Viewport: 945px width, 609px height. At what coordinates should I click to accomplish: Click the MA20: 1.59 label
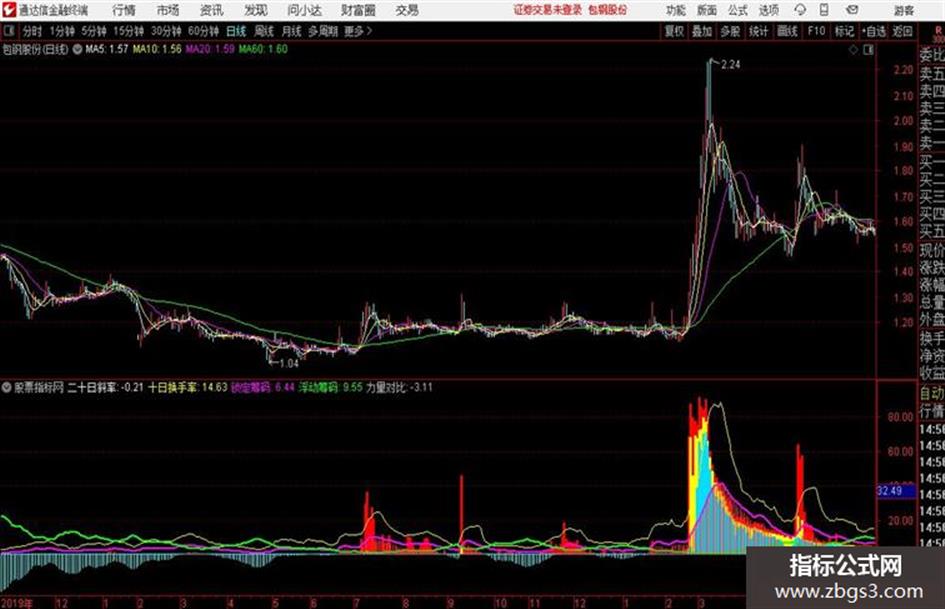coord(210,49)
